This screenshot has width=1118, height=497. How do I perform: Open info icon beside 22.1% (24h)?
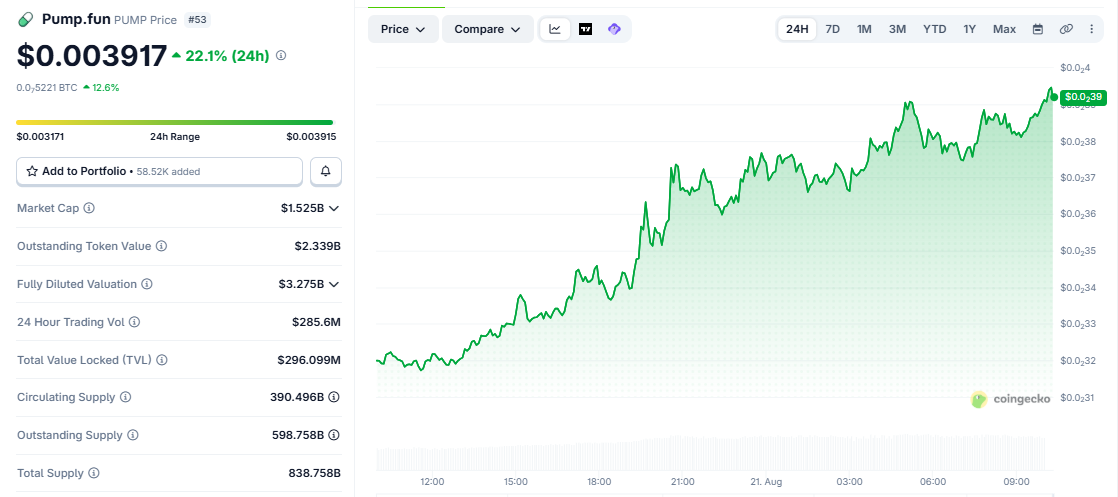281,55
